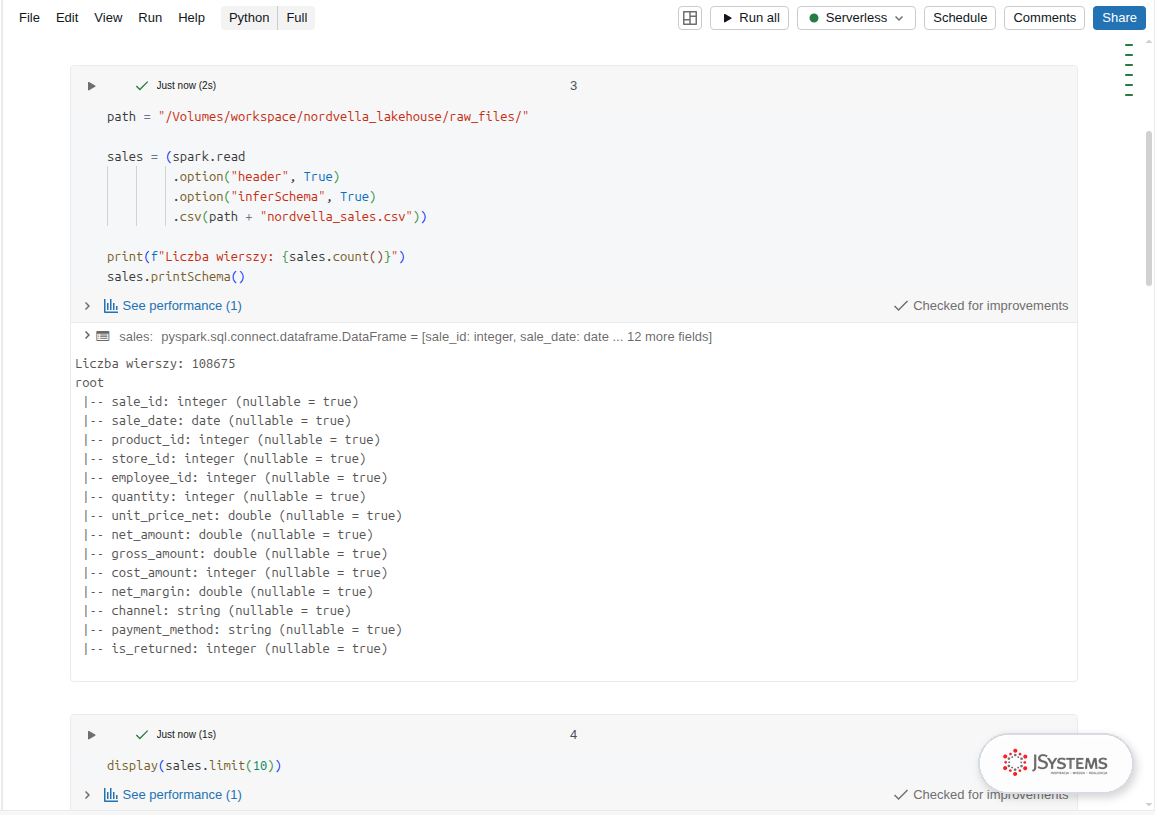Click the unit_price_net: double schema line
This screenshot has height=815, width=1155.
click(242, 517)
